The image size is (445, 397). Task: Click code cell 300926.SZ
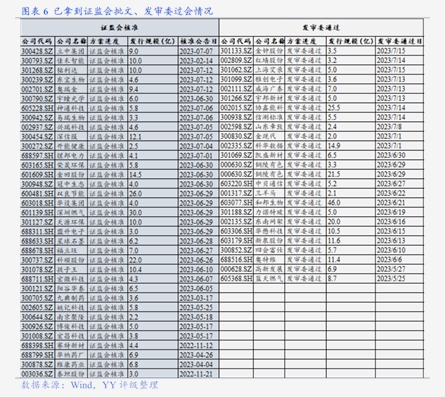point(37,327)
